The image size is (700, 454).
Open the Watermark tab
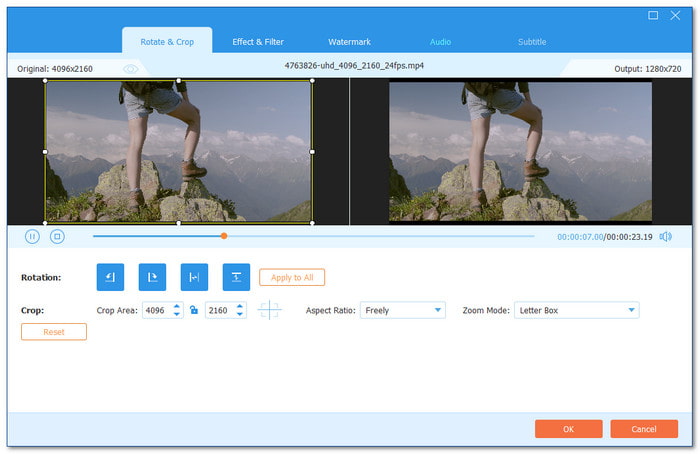[x=349, y=42]
